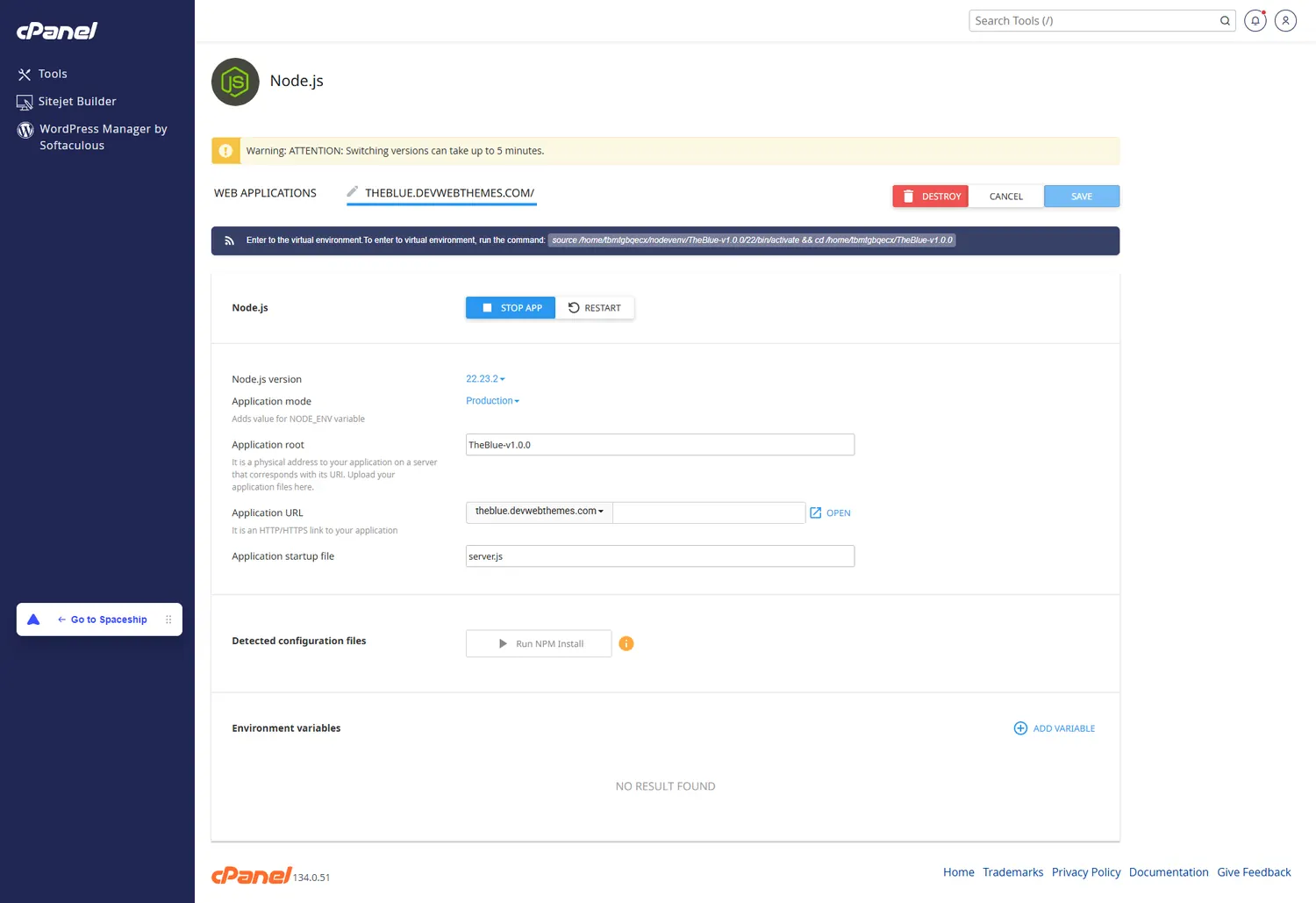Click the plus circle icon for Add Variable
Viewport: 1316px width, 903px height.
coord(1020,728)
